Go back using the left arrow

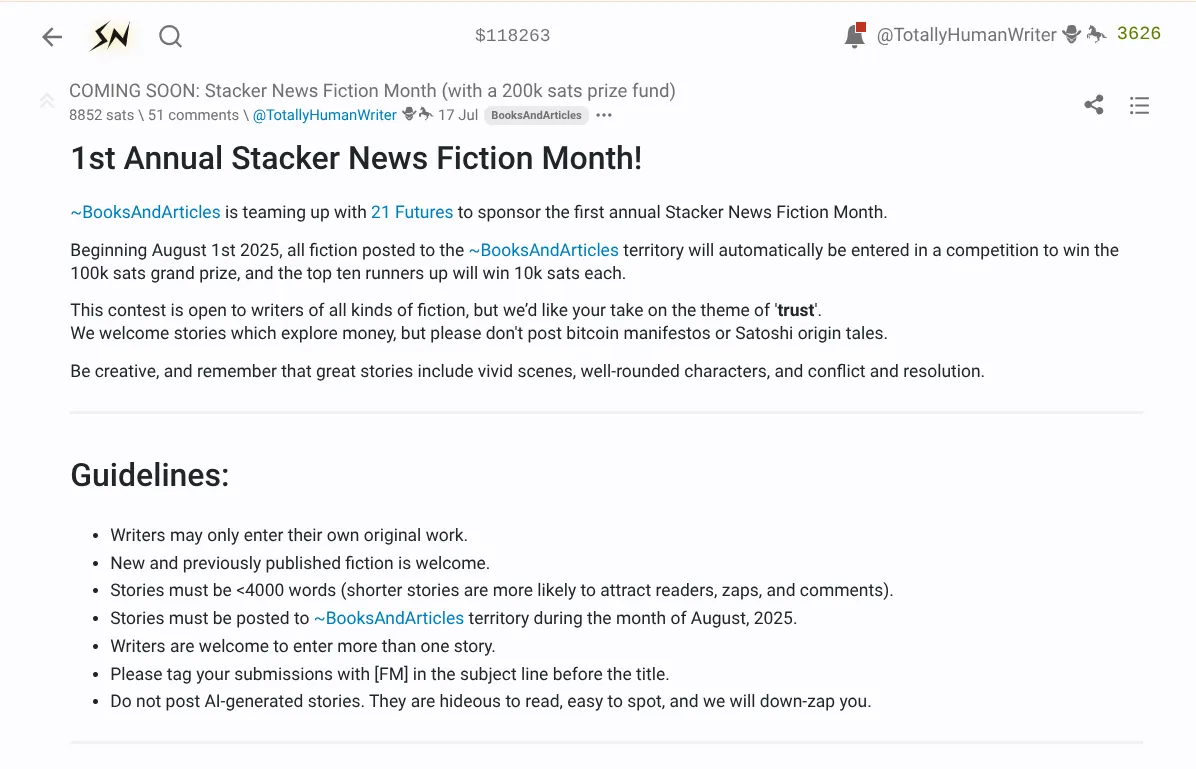(x=52, y=37)
